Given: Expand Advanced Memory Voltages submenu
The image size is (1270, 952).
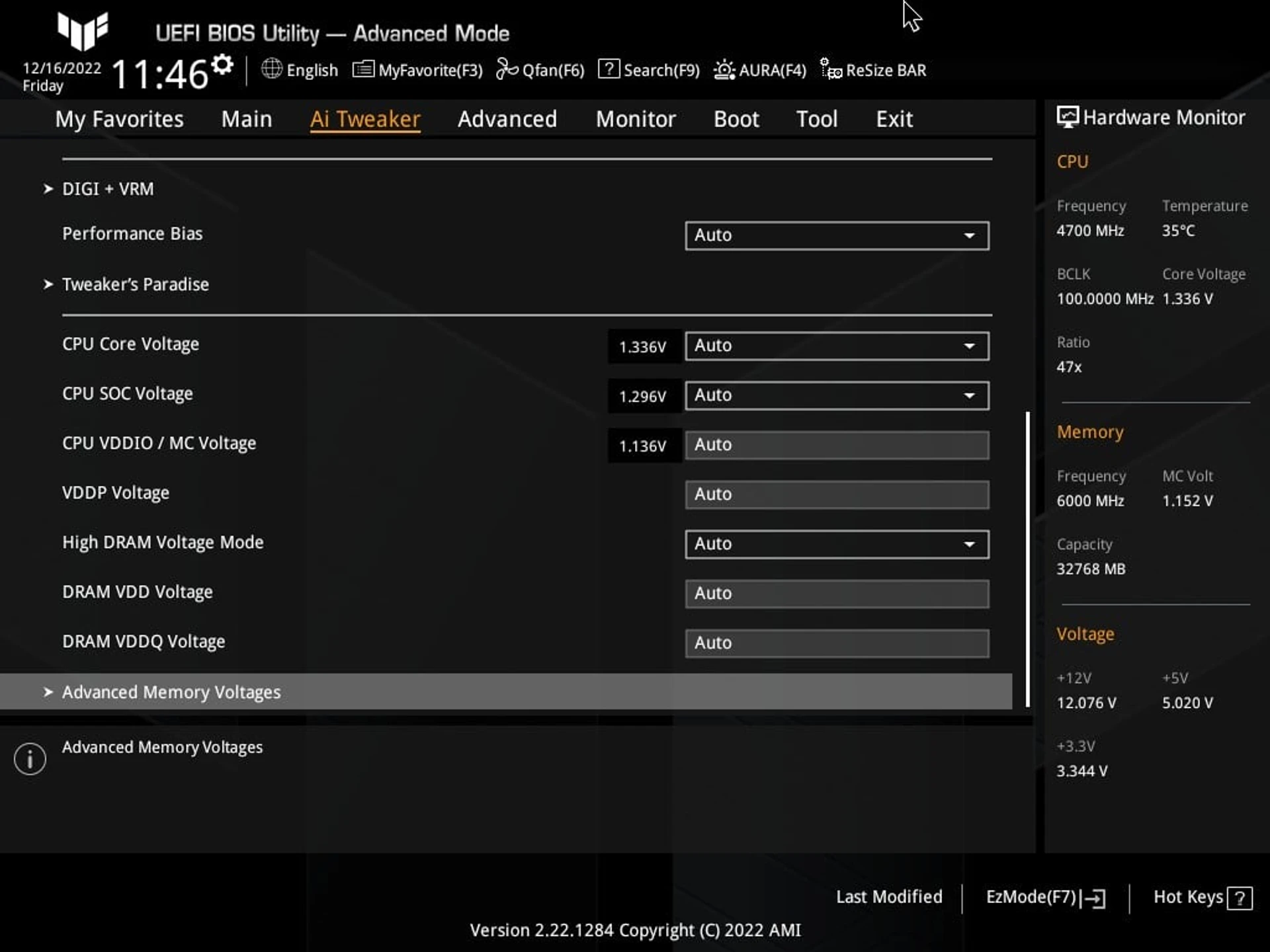Looking at the screenshot, I should (506, 692).
